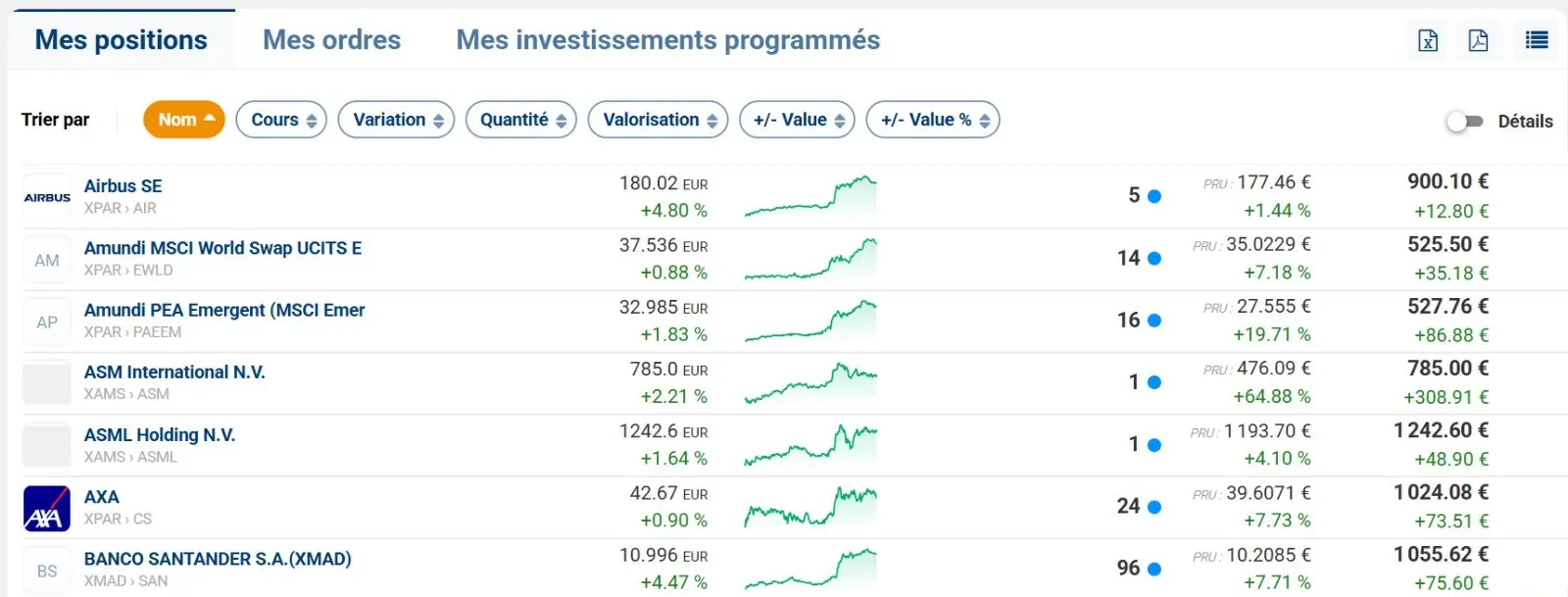This screenshot has width=1568, height=597.
Task: Click the price 37.536 EUR
Action: (663, 245)
